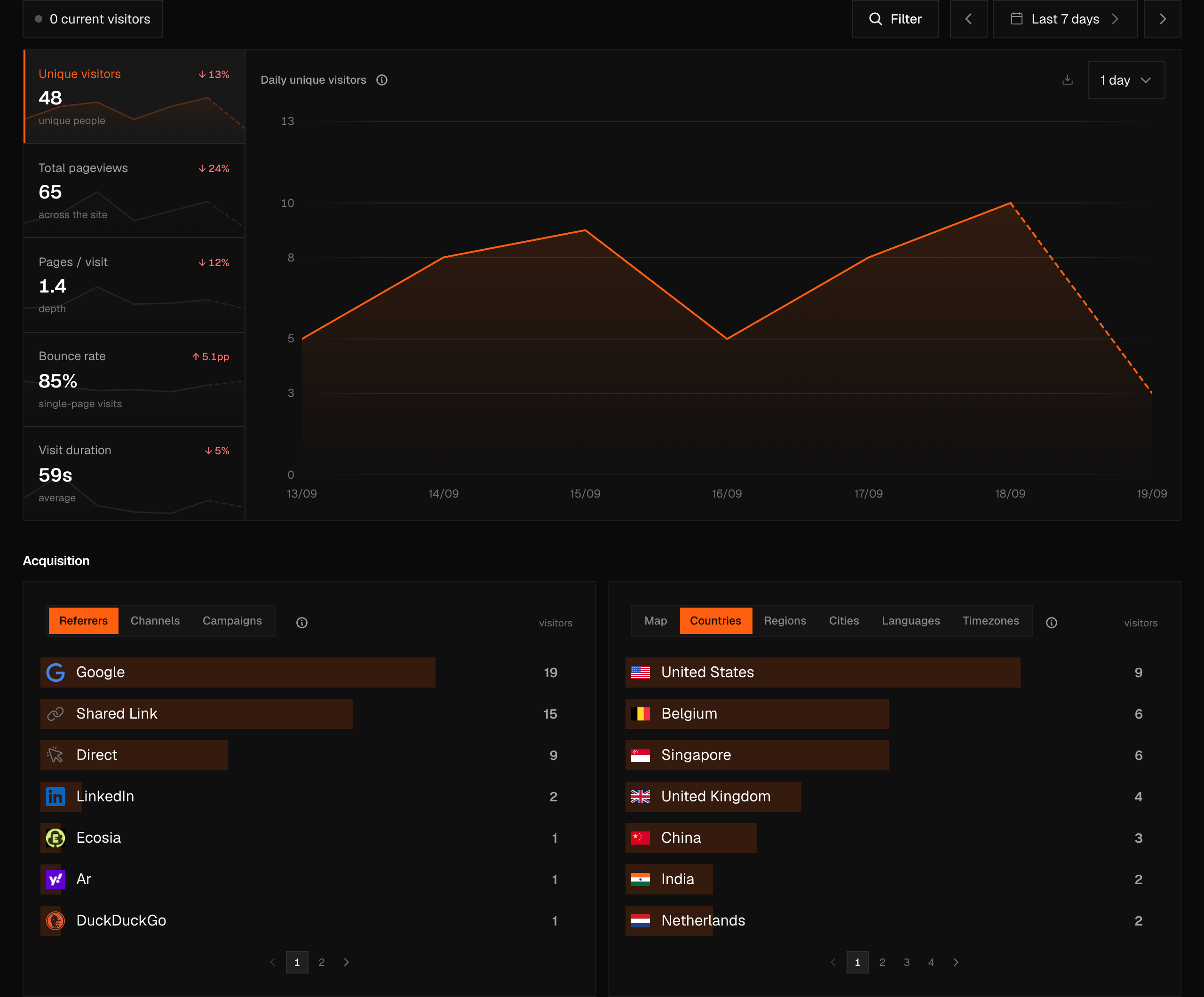Go to next referrers page arrow
Screen dimensions: 1204x997
click(346, 963)
